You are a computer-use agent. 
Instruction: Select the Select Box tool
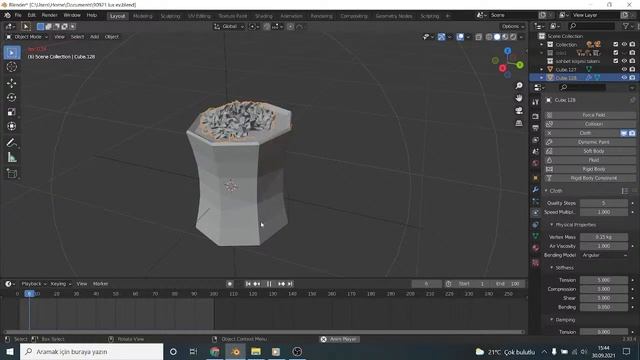point(12,53)
